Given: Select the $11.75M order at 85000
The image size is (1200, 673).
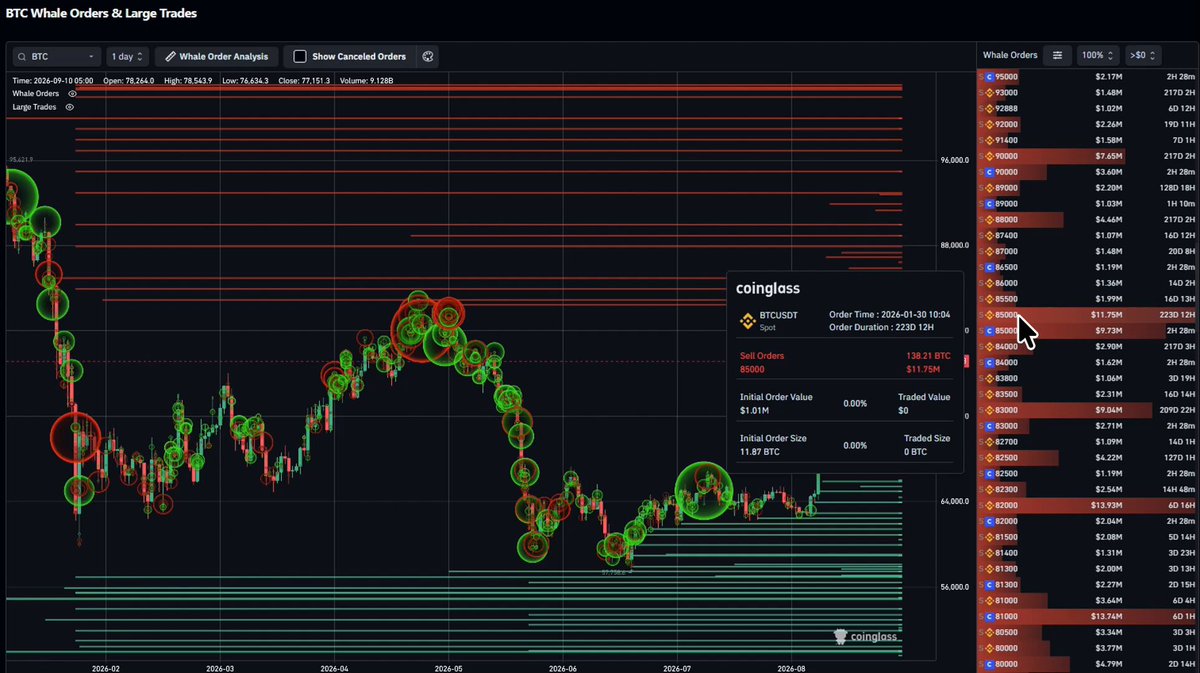Looking at the screenshot, I should point(1088,315).
